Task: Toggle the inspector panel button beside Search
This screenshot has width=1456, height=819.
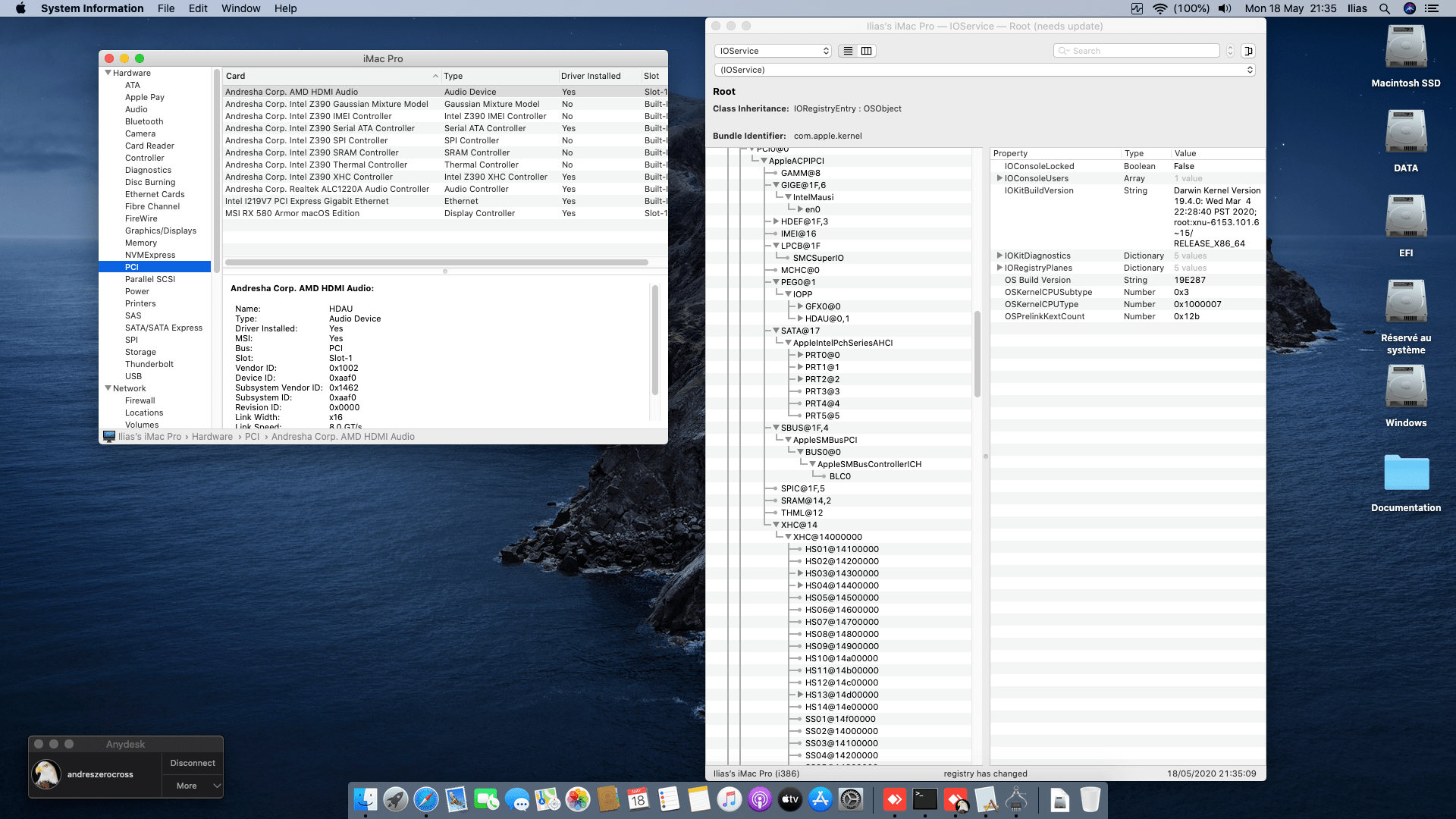Action: click(x=1248, y=51)
